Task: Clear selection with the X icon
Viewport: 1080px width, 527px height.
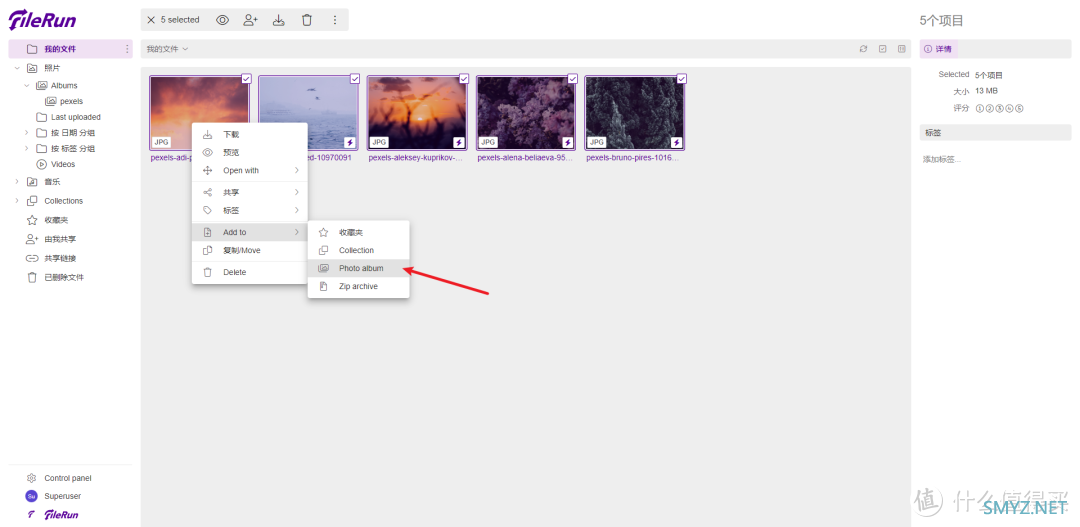Action: point(151,20)
